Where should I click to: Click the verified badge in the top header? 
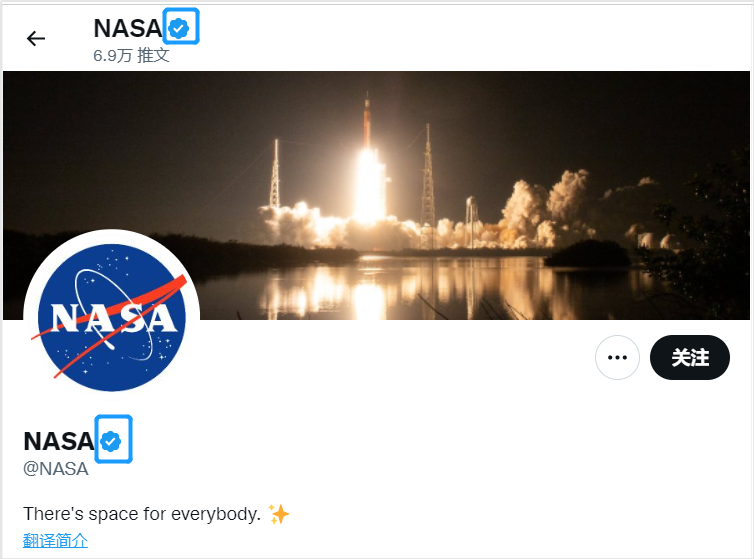pyautogui.click(x=180, y=29)
